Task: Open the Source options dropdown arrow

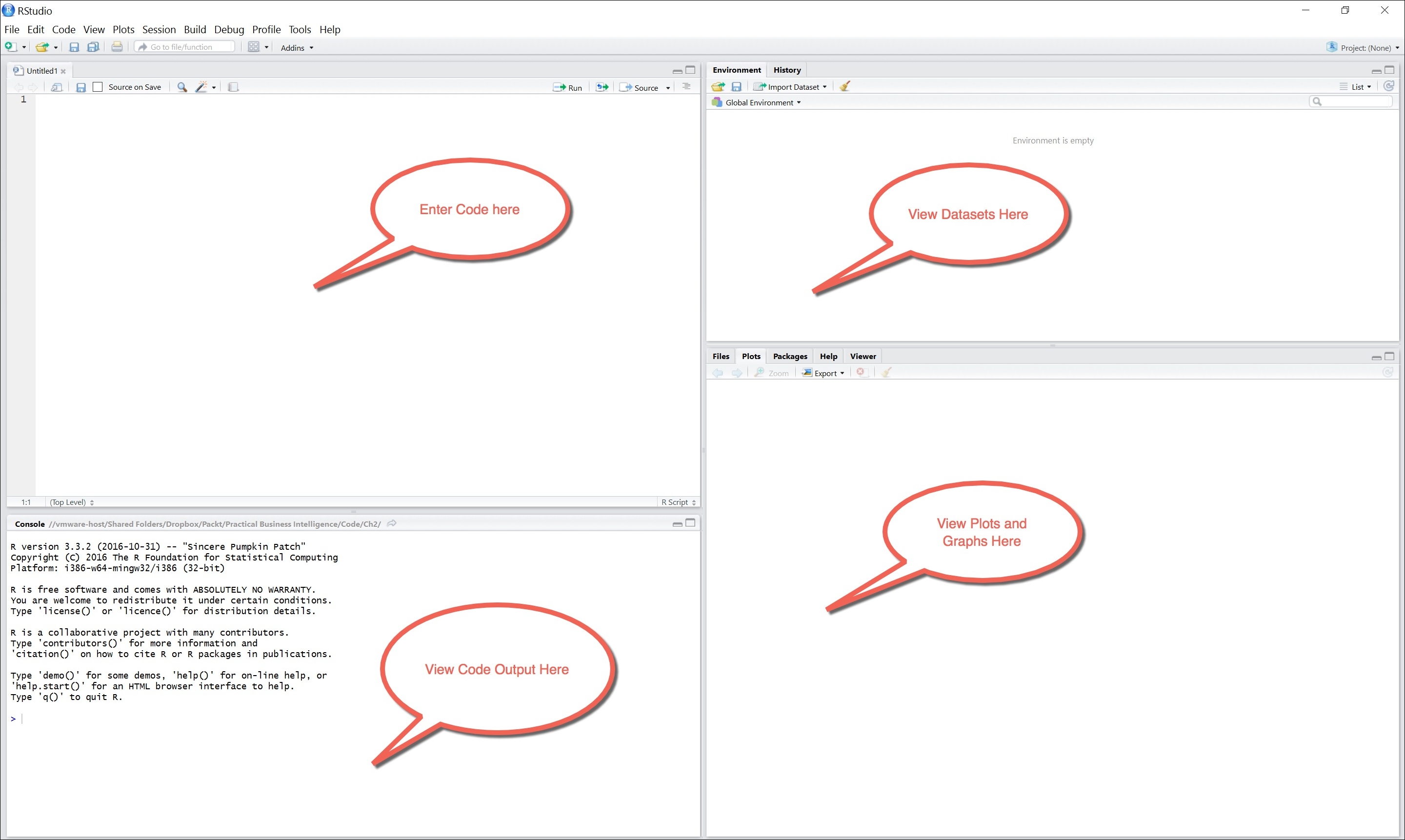Action: pos(668,88)
